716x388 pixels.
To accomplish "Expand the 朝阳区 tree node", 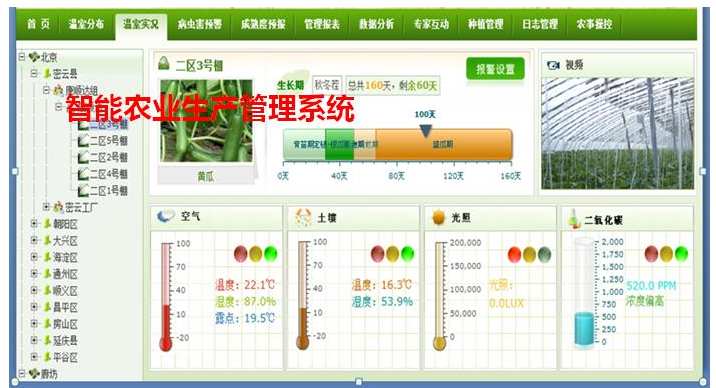I will pos(34,224).
